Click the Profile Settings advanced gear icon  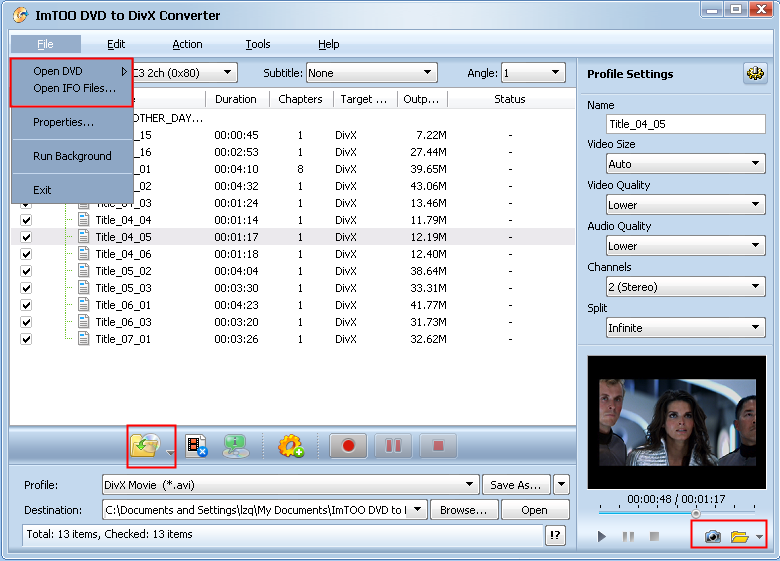(x=755, y=74)
